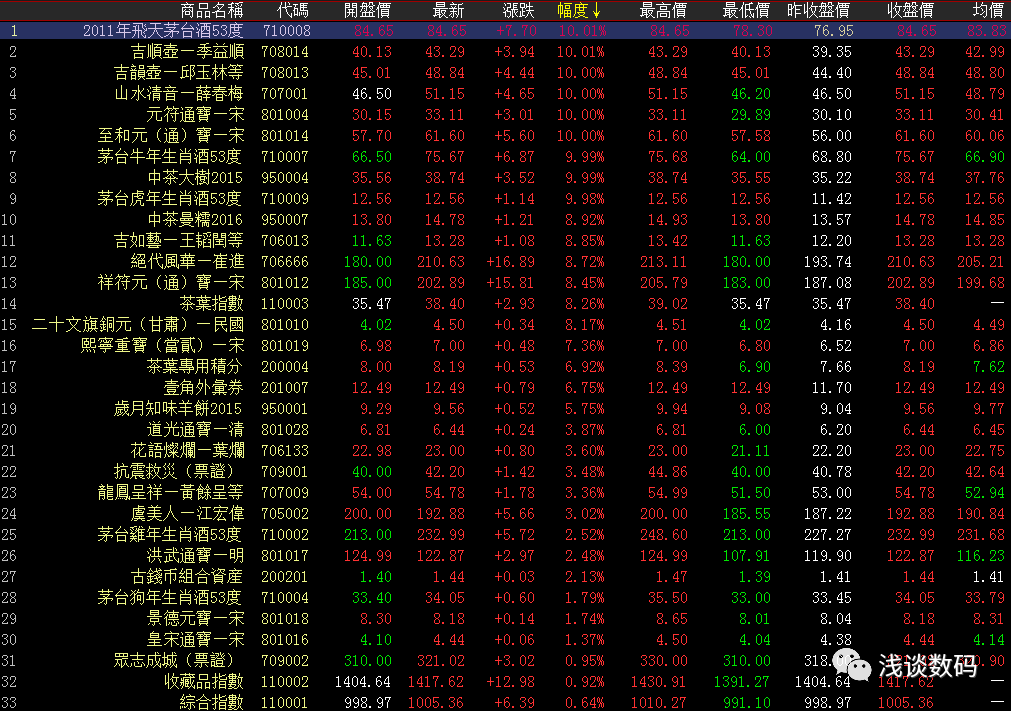1011x711 pixels.
Task: Click change value +15.81
Action: click(x=511, y=282)
